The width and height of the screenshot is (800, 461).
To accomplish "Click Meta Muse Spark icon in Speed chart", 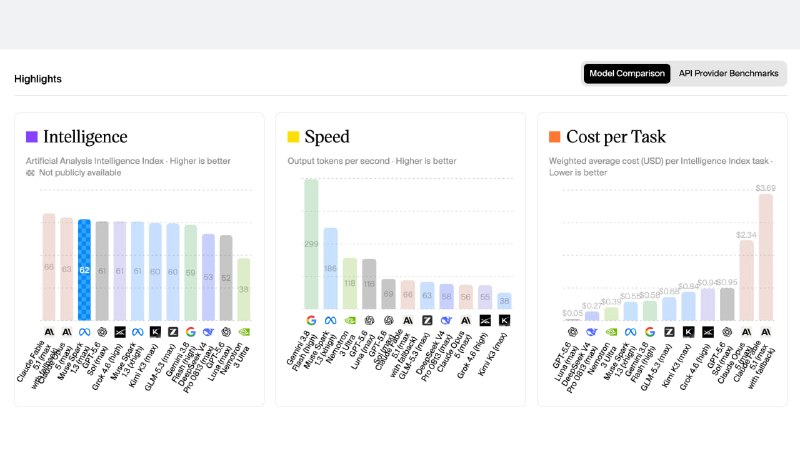I will (331, 320).
